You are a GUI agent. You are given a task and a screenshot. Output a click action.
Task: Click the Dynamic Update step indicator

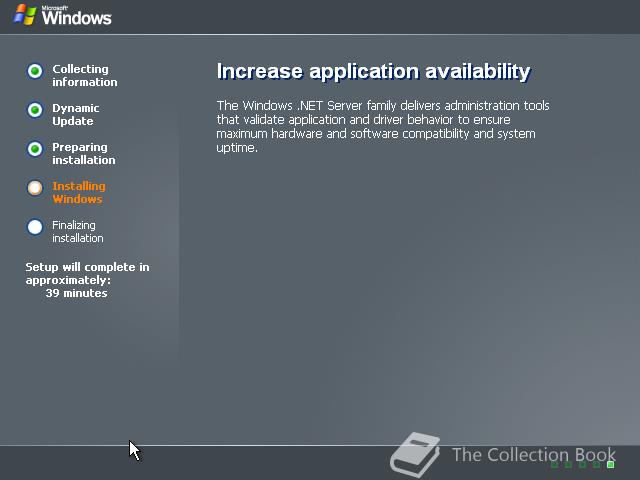[35, 110]
